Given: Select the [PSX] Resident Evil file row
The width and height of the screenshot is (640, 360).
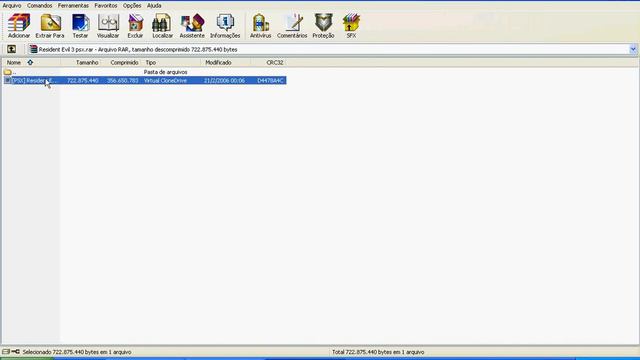Looking at the screenshot, I should click(x=144, y=80).
